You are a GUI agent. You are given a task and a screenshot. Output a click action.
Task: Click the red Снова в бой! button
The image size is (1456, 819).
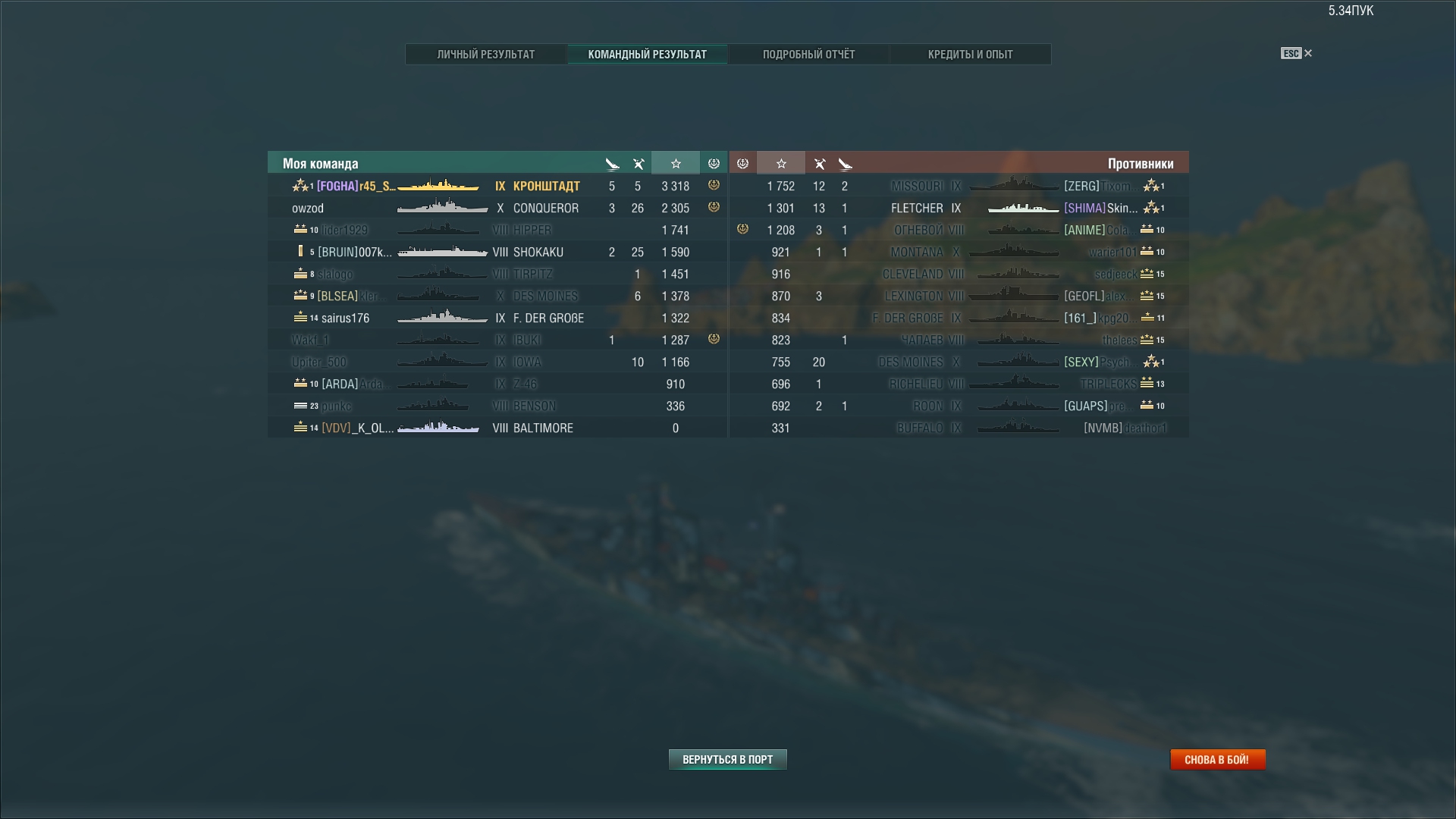[x=1217, y=759]
